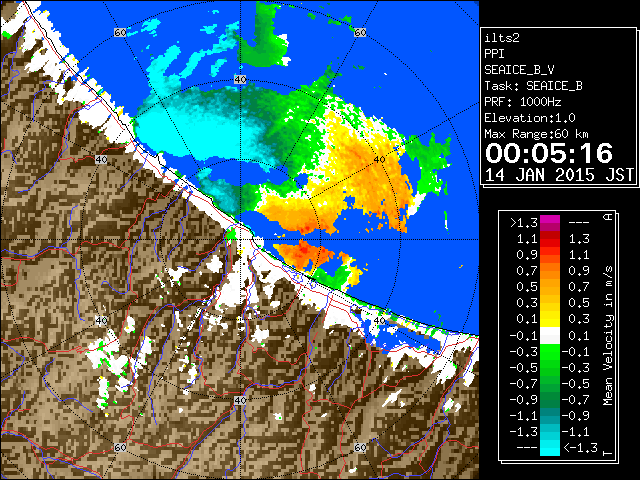The height and width of the screenshot is (480, 640).
Task: Click the '<-1.3' legend label
Action: (580, 447)
